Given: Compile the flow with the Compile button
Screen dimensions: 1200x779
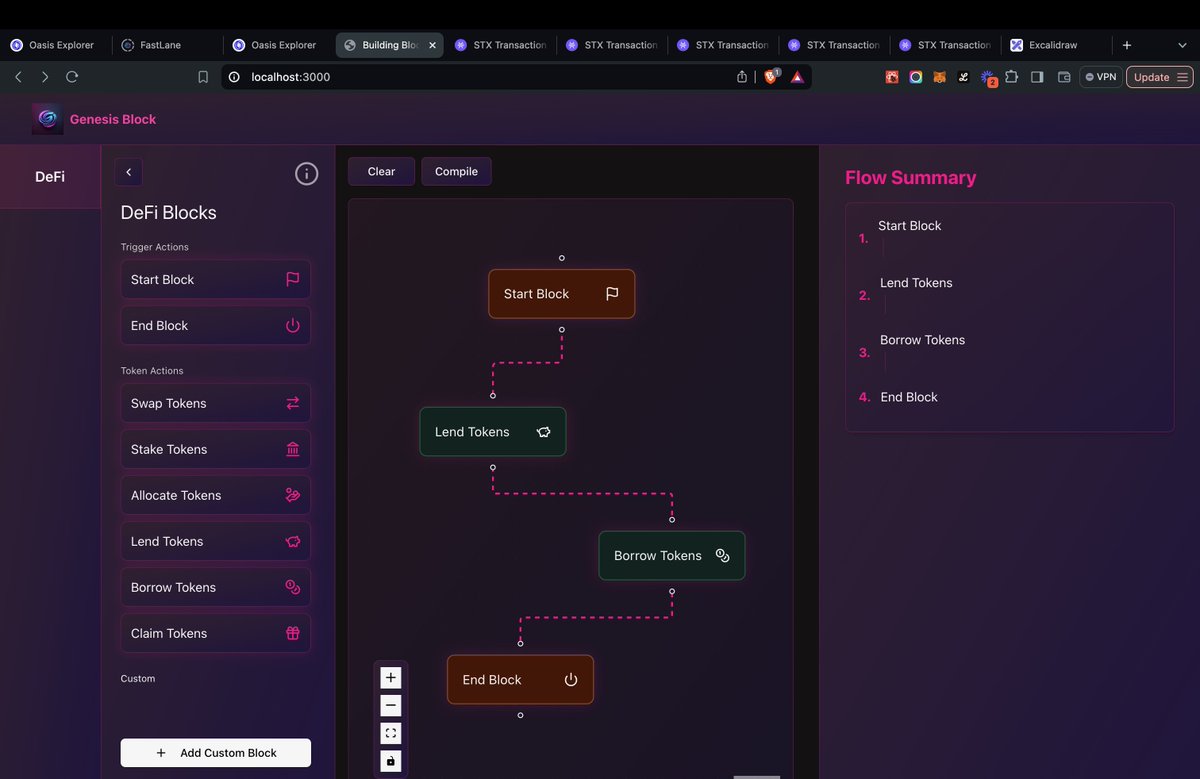Looking at the screenshot, I should (x=456, y=171).
